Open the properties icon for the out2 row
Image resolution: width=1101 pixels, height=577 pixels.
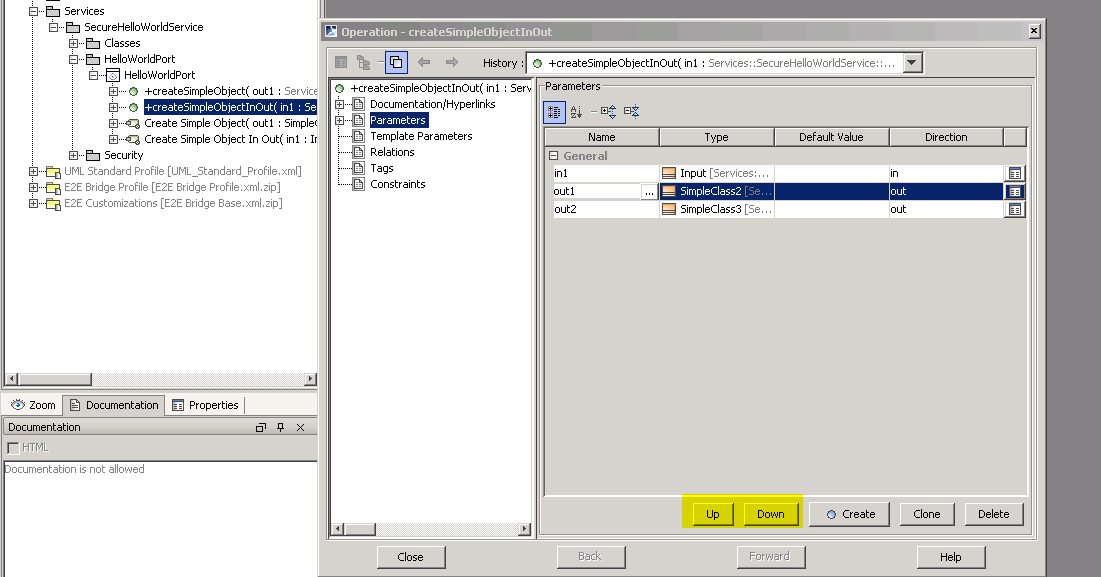[x=1015, y=210]
